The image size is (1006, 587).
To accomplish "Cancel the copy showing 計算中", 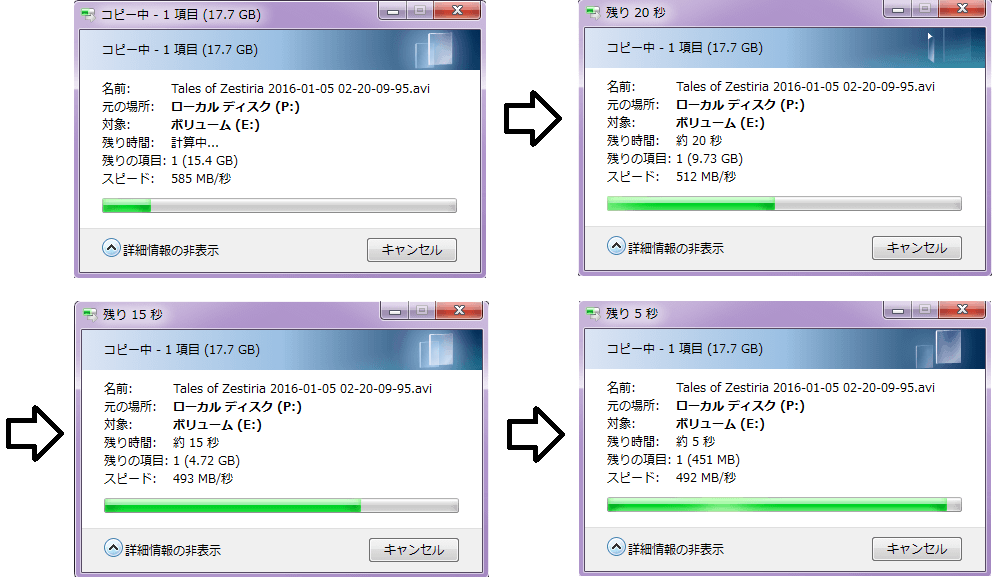I will (412, 250).
